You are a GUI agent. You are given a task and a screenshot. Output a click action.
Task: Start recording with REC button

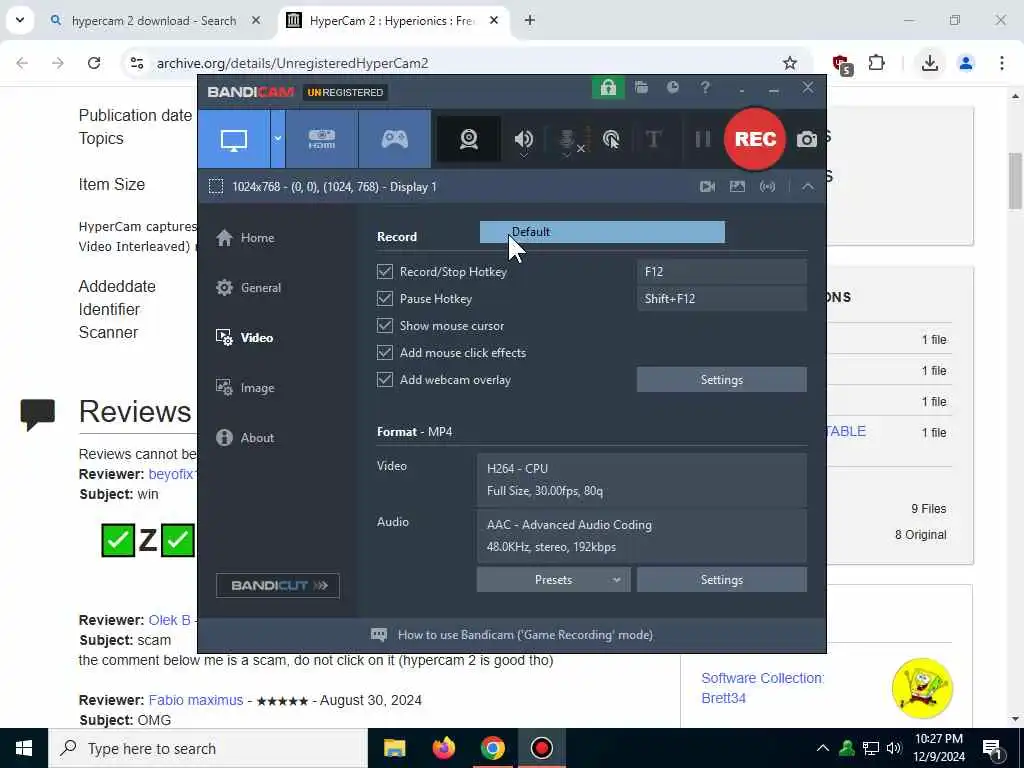tap(755, 139)
